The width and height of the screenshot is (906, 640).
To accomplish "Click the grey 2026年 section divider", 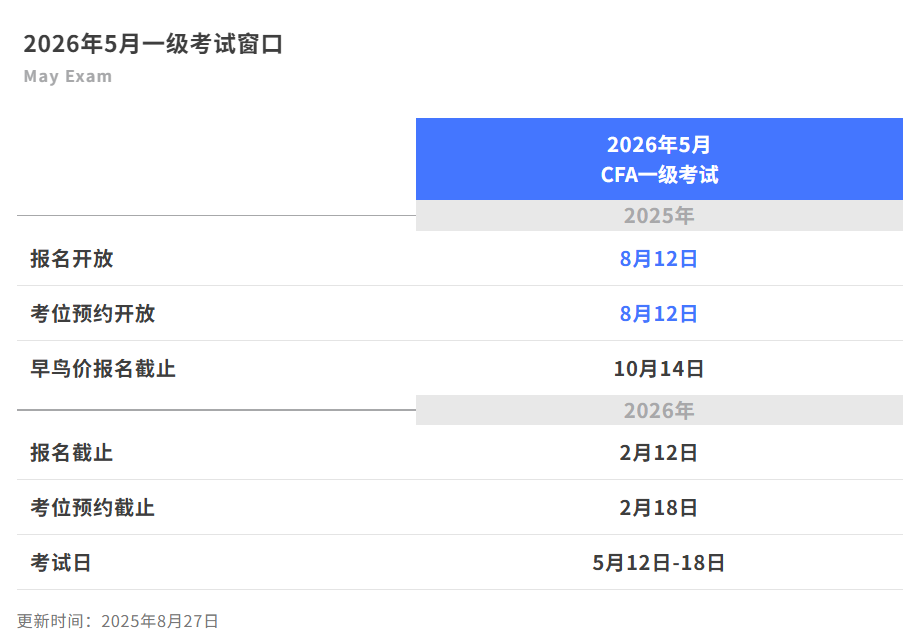I will tap(658, 411).
